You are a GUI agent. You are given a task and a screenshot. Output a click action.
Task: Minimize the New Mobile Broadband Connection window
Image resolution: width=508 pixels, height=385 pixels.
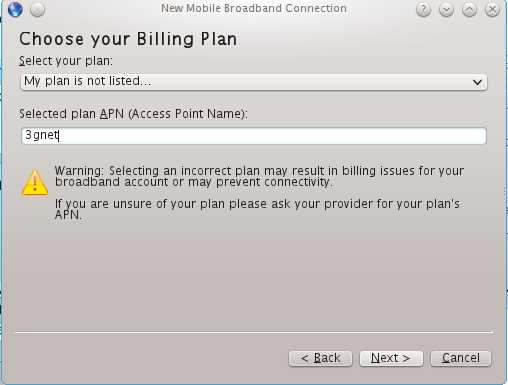(446, 10)
